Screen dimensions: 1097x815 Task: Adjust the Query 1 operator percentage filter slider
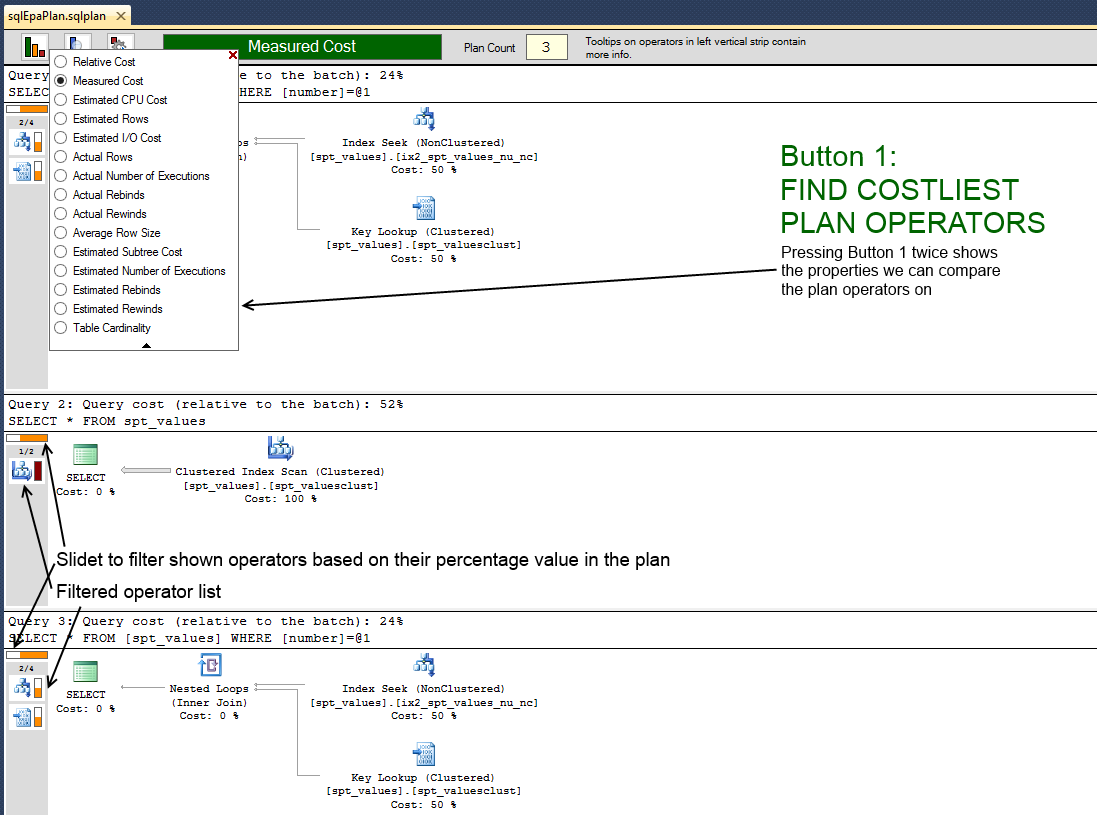(x=27, y=109)
